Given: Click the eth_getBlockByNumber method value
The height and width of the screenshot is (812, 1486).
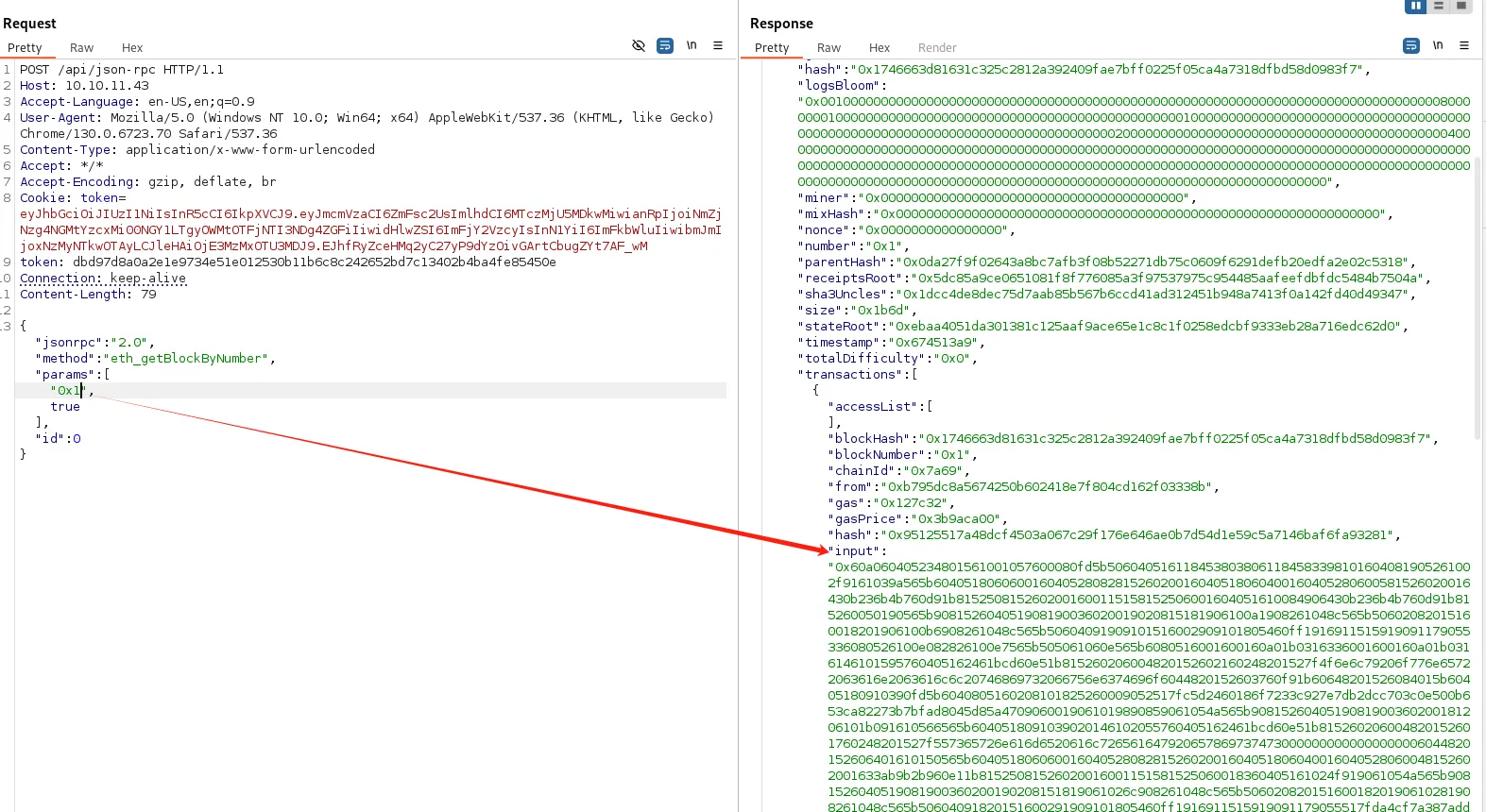Looking at the screenshot, I should pos(188,358).
